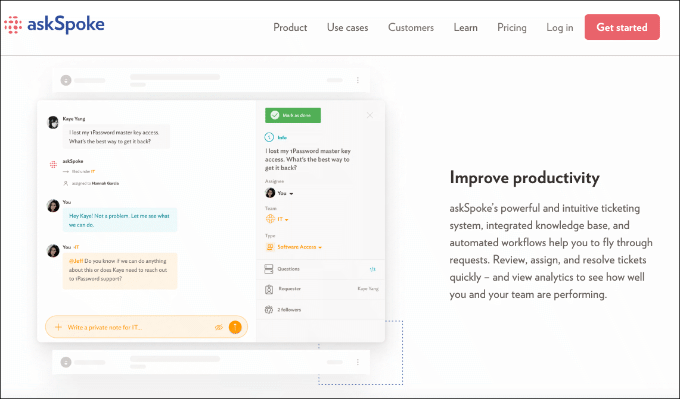The height and width of the screenshot is (399, 680).
Task: Click the person icon beside assigned to Hannah
Action: pos(66,183)
